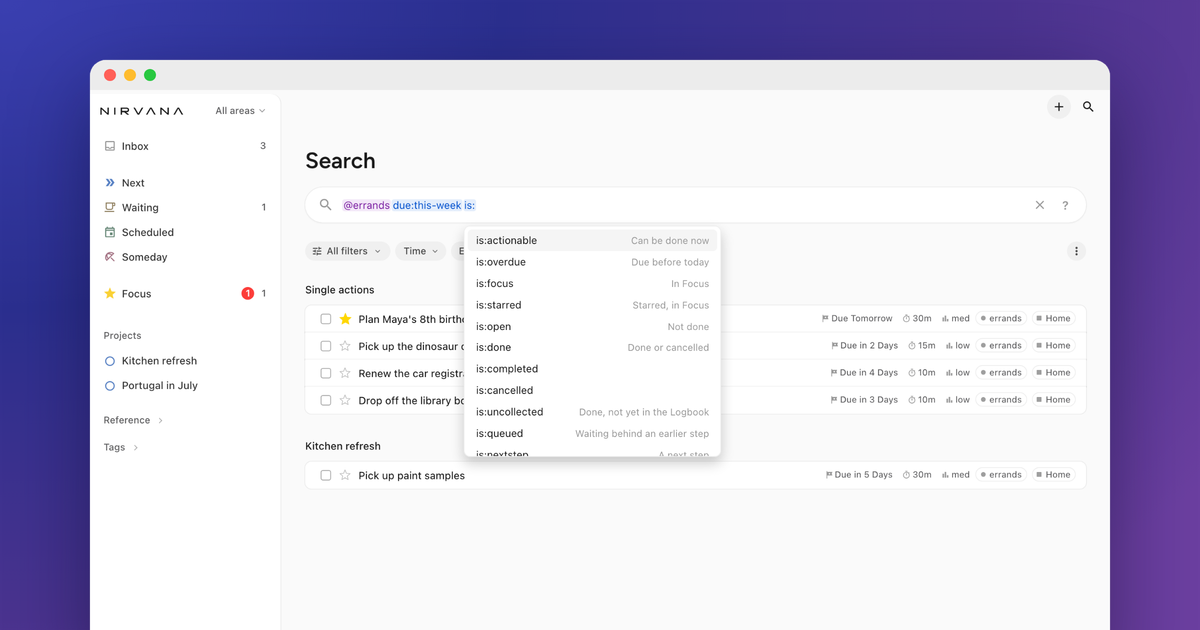
Task: Expand the Tags section
Action: 121,447
